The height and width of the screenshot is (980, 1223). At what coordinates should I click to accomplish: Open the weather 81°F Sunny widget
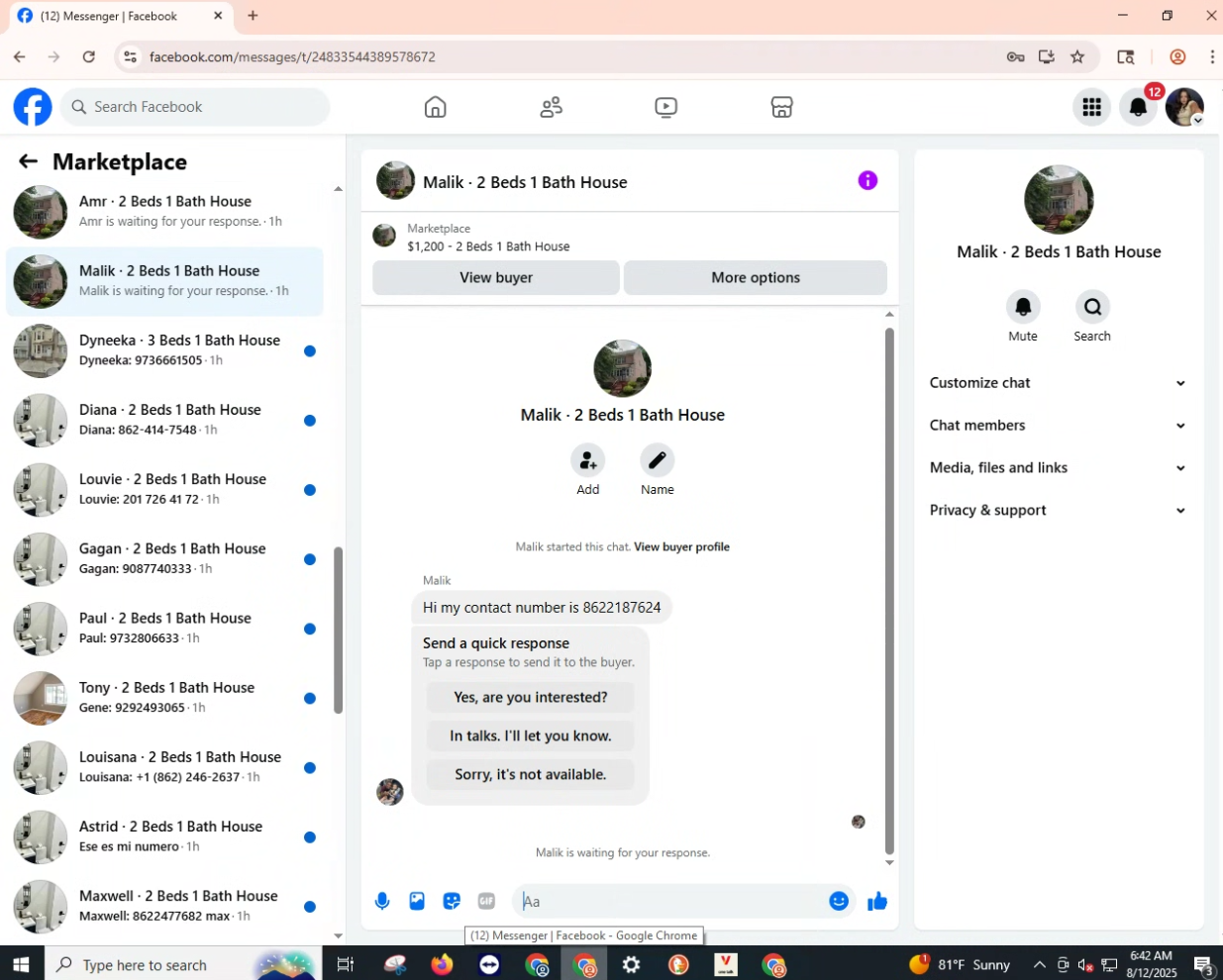960,964
